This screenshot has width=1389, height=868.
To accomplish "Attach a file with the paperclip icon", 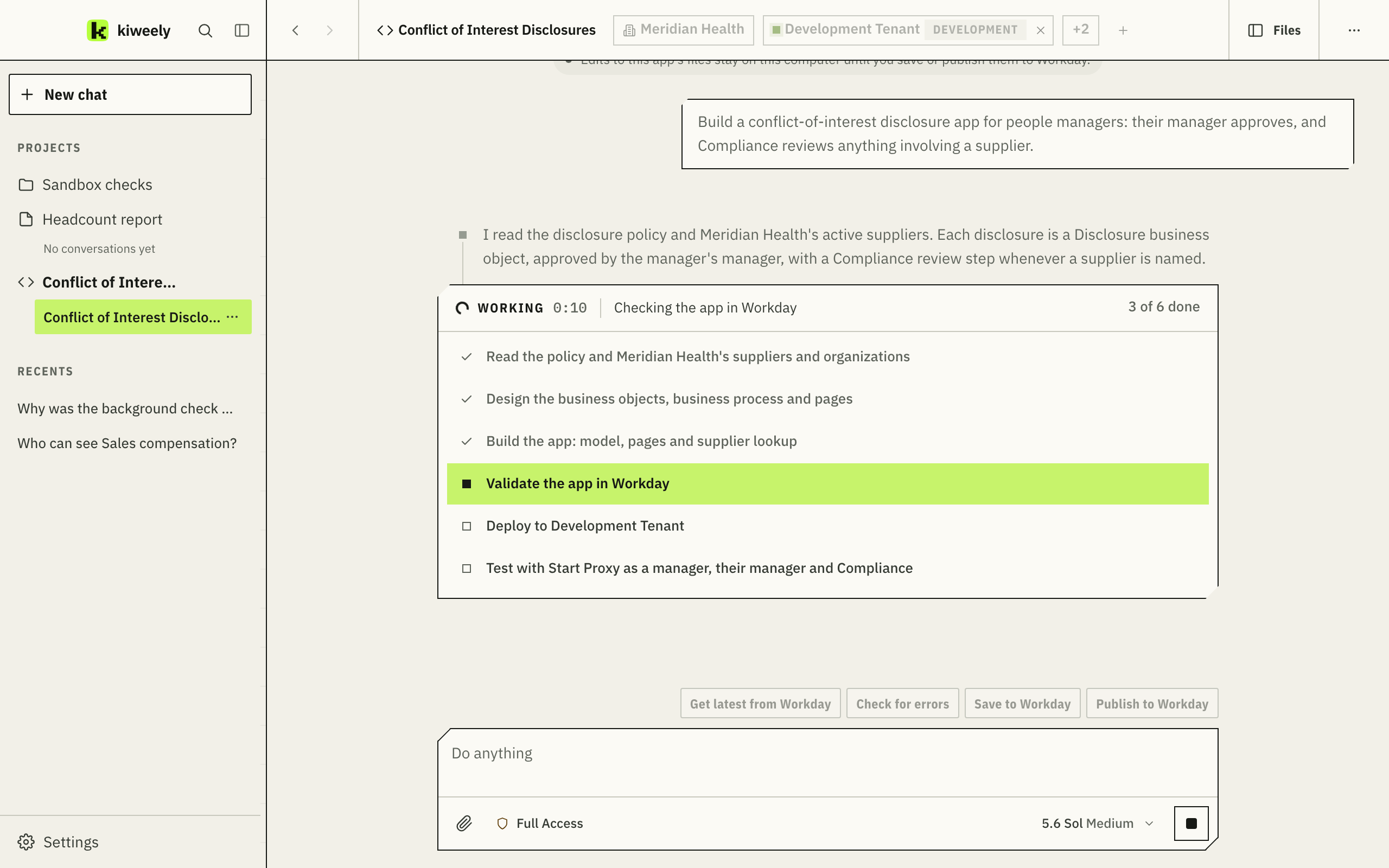I will 464,824.
